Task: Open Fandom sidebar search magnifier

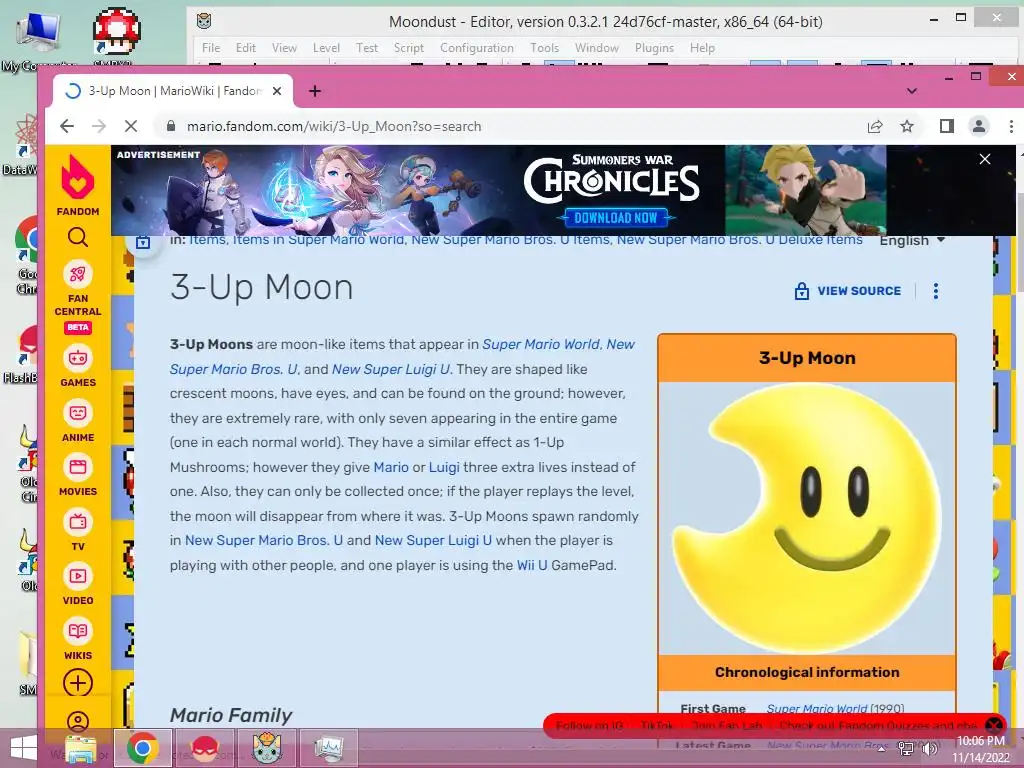Action: 78,237
